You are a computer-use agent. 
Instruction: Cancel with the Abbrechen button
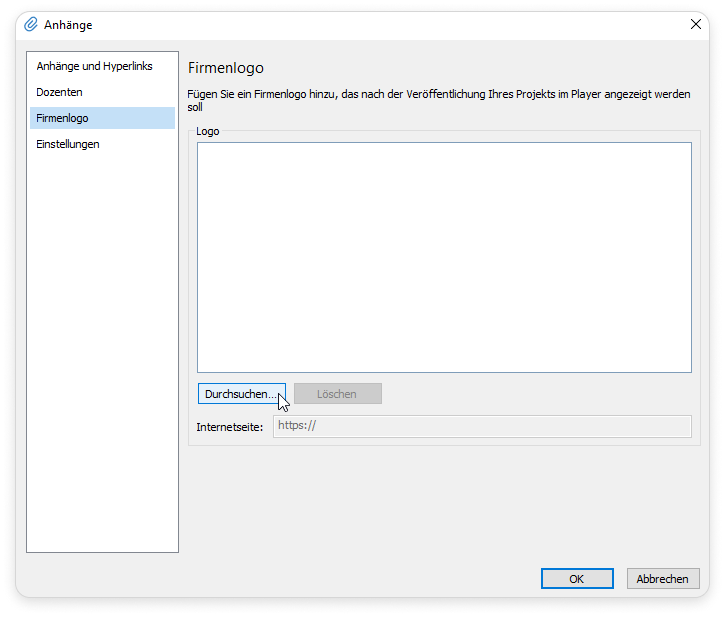tap(662, 579)
